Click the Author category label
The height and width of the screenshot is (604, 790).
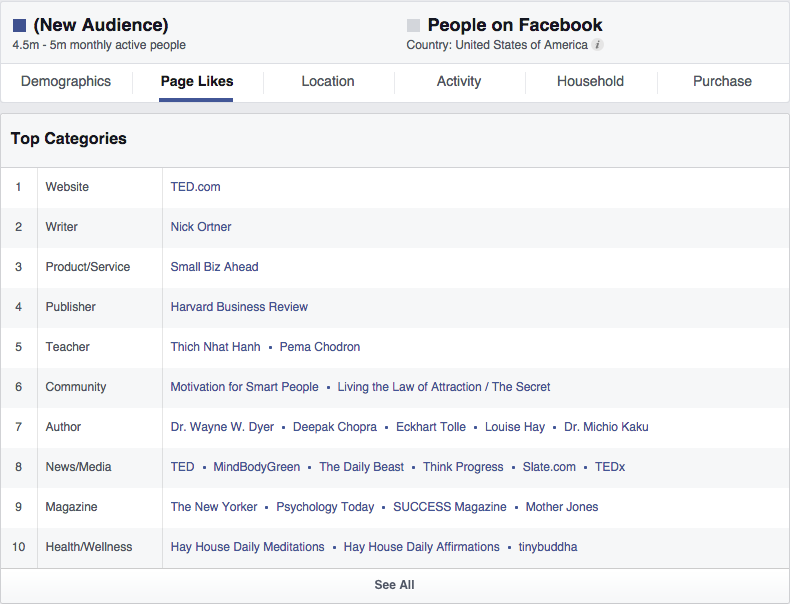tap(63, 427)
